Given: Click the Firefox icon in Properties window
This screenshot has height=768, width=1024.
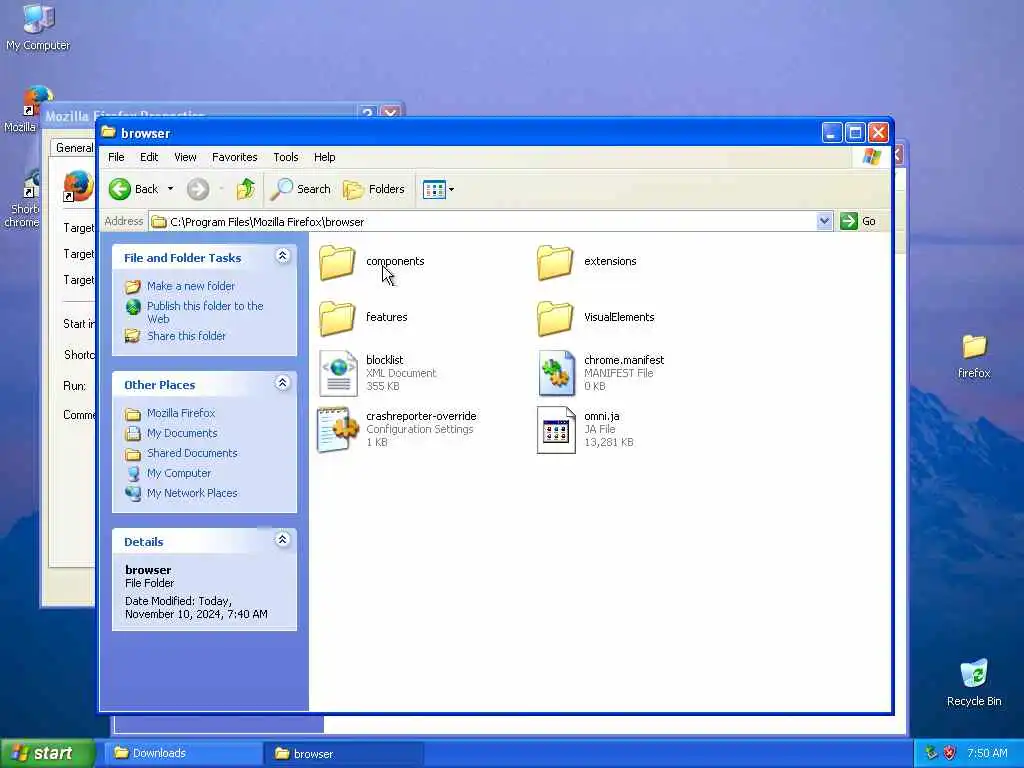Looking at the screenshot, I should 78,186.
